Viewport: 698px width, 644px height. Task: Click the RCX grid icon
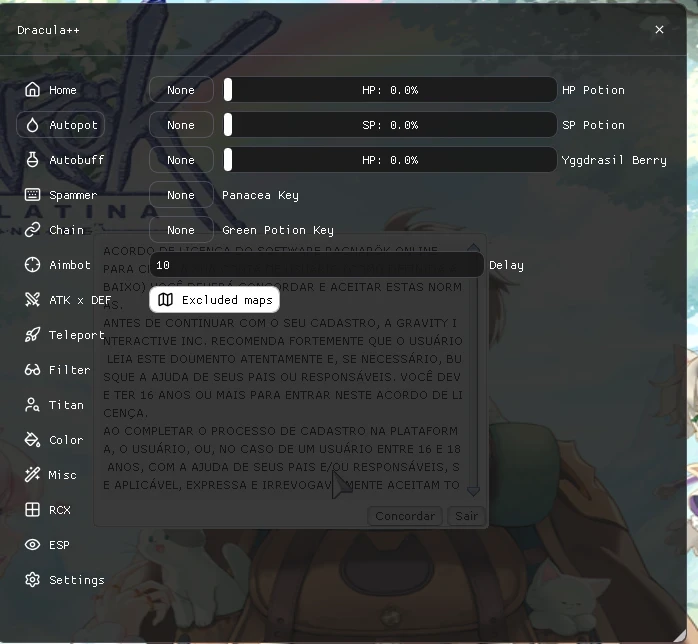coord(32,510)
